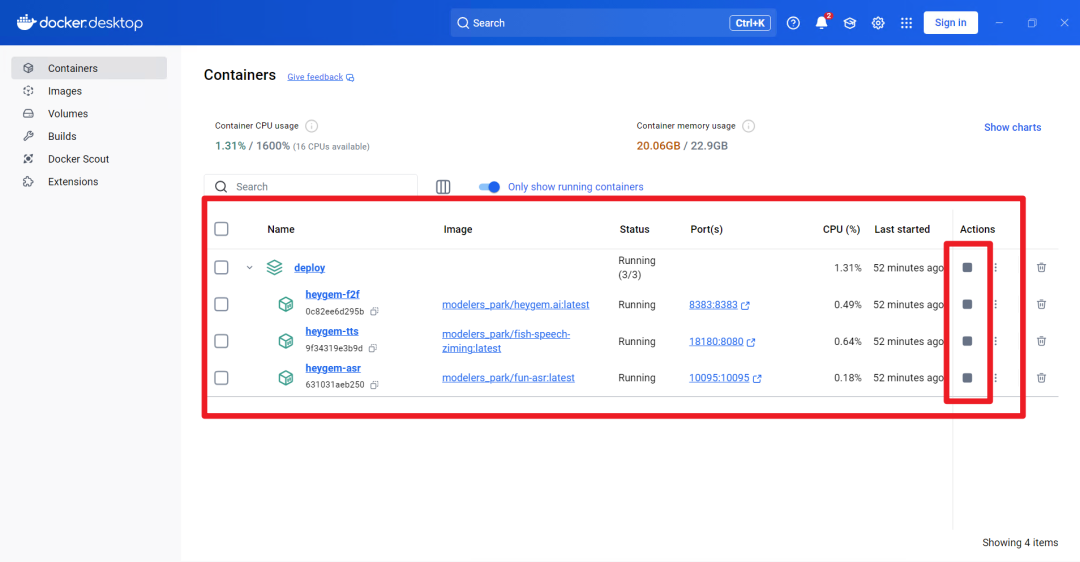Delete heygem-f2f container with trash icon
The height and width of the screenshot is (562, 1080).
tap(1041, 304)
